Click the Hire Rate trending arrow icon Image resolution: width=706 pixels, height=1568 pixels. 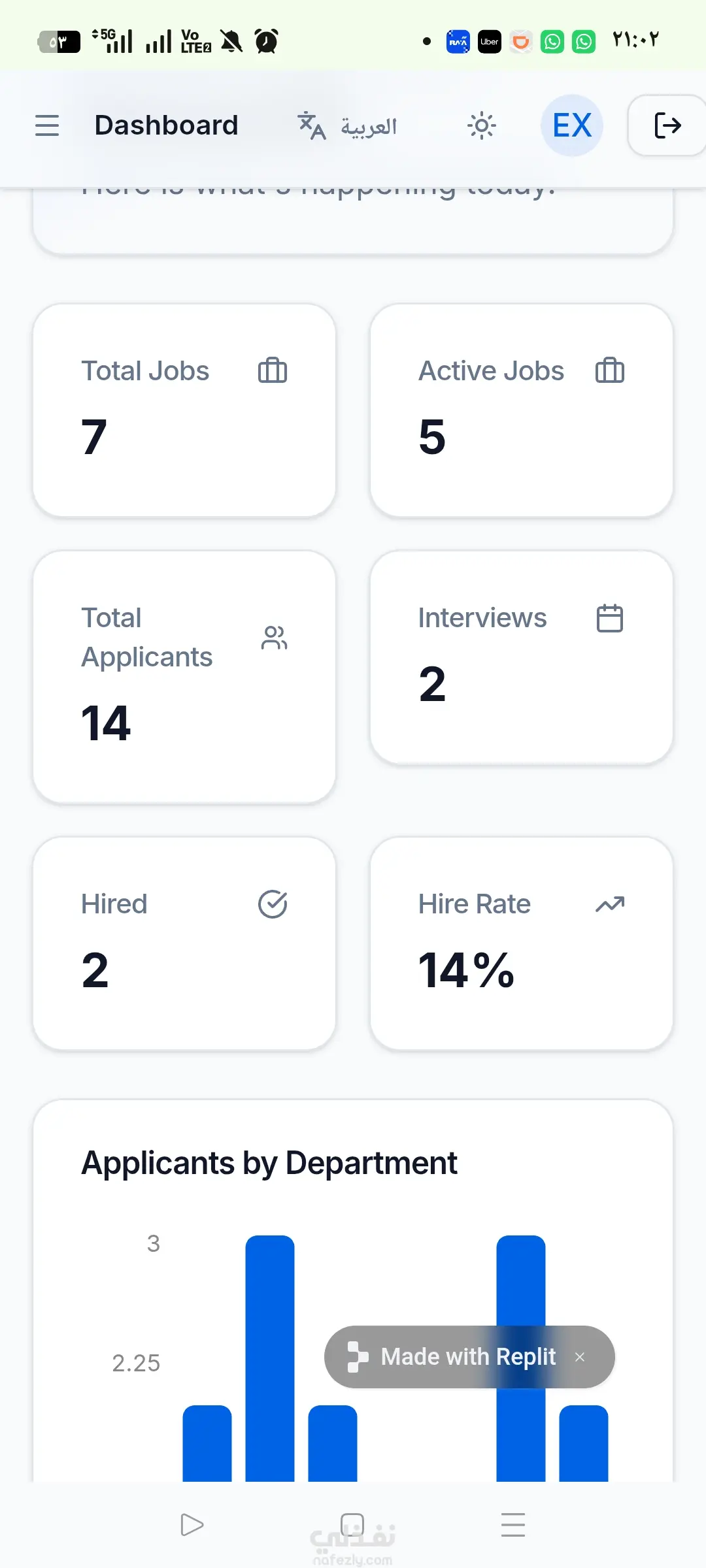[610, 904]
